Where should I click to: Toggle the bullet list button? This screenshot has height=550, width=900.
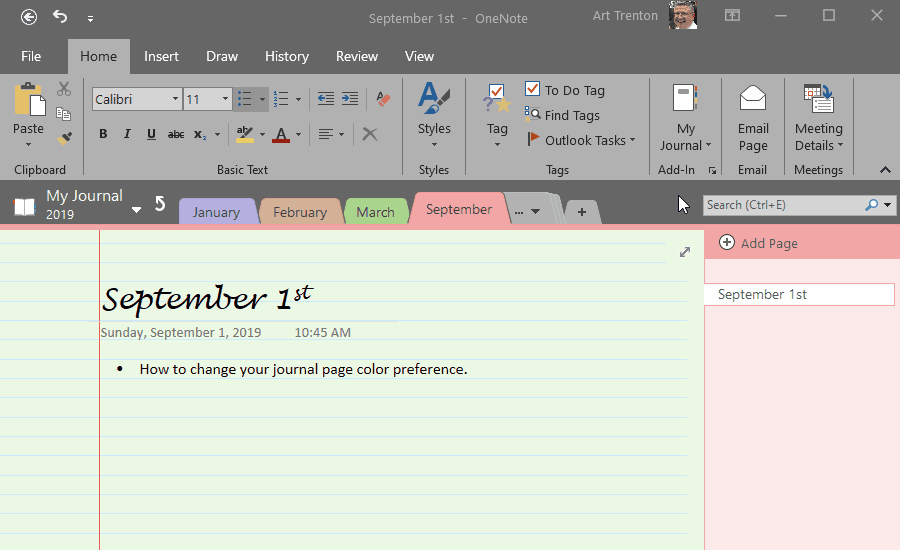point(245,99)
